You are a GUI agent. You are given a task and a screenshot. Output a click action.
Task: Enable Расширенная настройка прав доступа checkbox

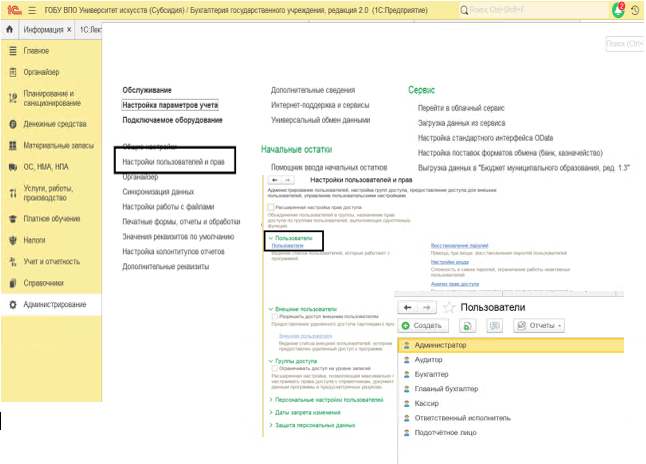point(271,207)
